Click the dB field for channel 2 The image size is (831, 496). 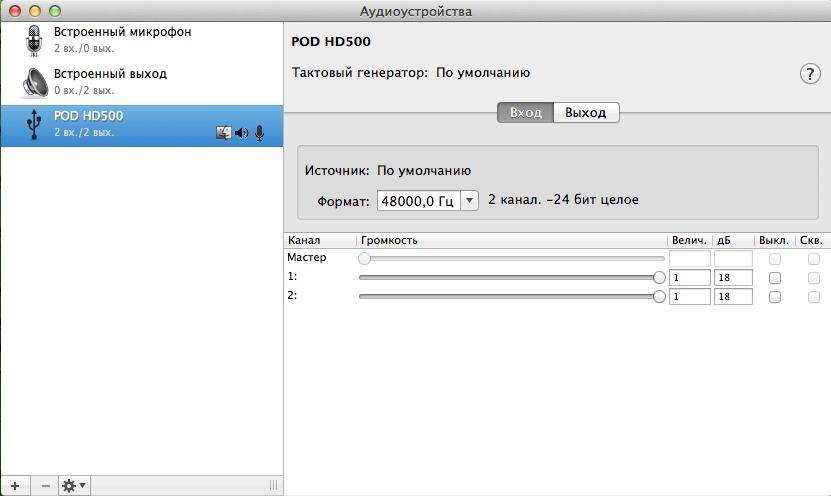733,297
